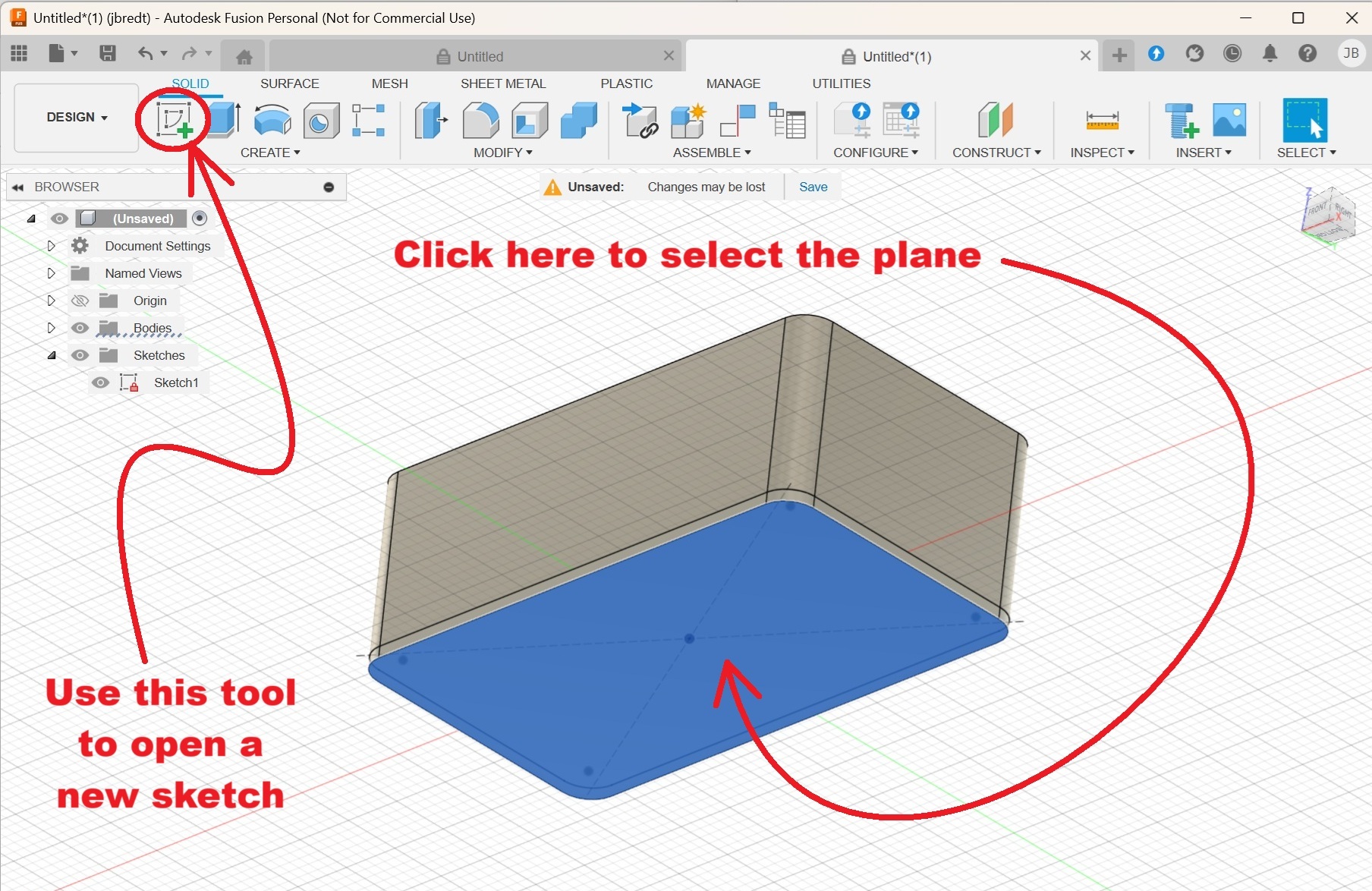This screenshot has width=1372, height=891.
Task: Collapse the Sketches folder
Action: click(x=51, y=355)
